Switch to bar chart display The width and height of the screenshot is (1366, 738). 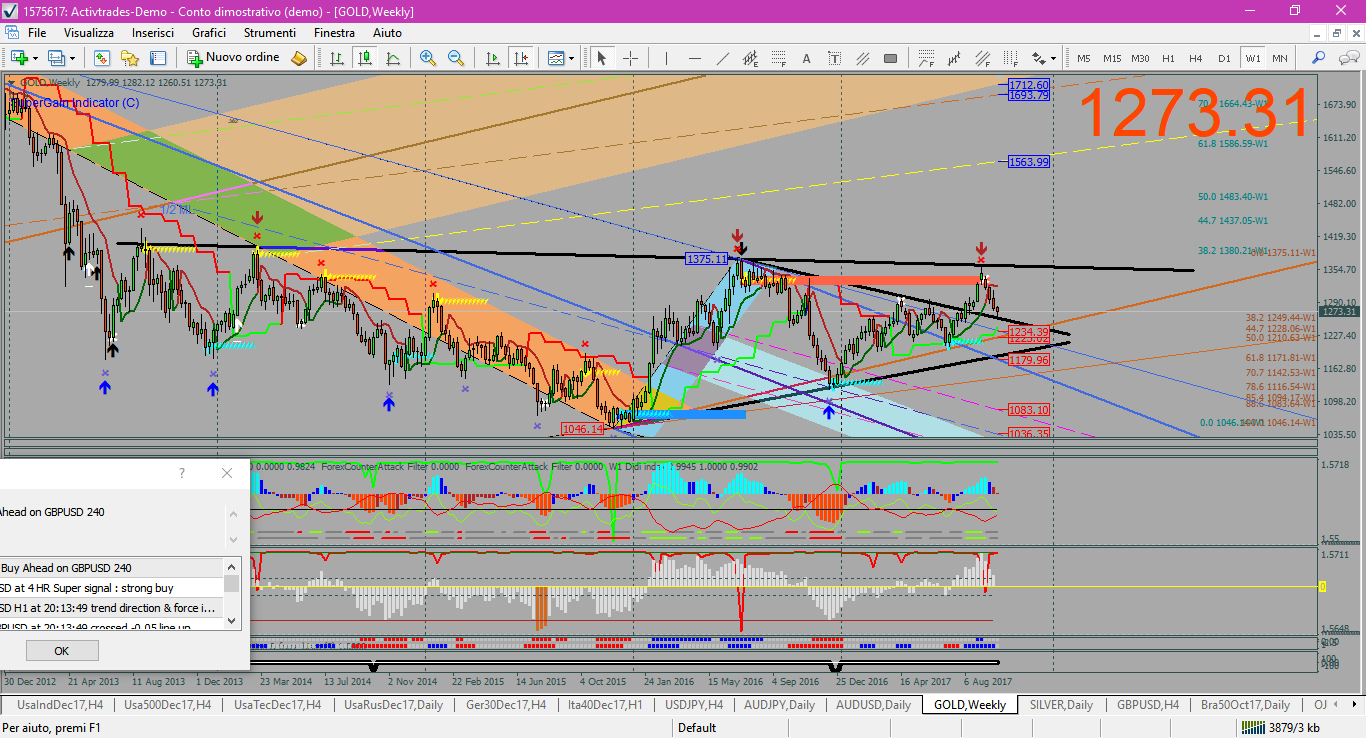click(x=337, y=58)
